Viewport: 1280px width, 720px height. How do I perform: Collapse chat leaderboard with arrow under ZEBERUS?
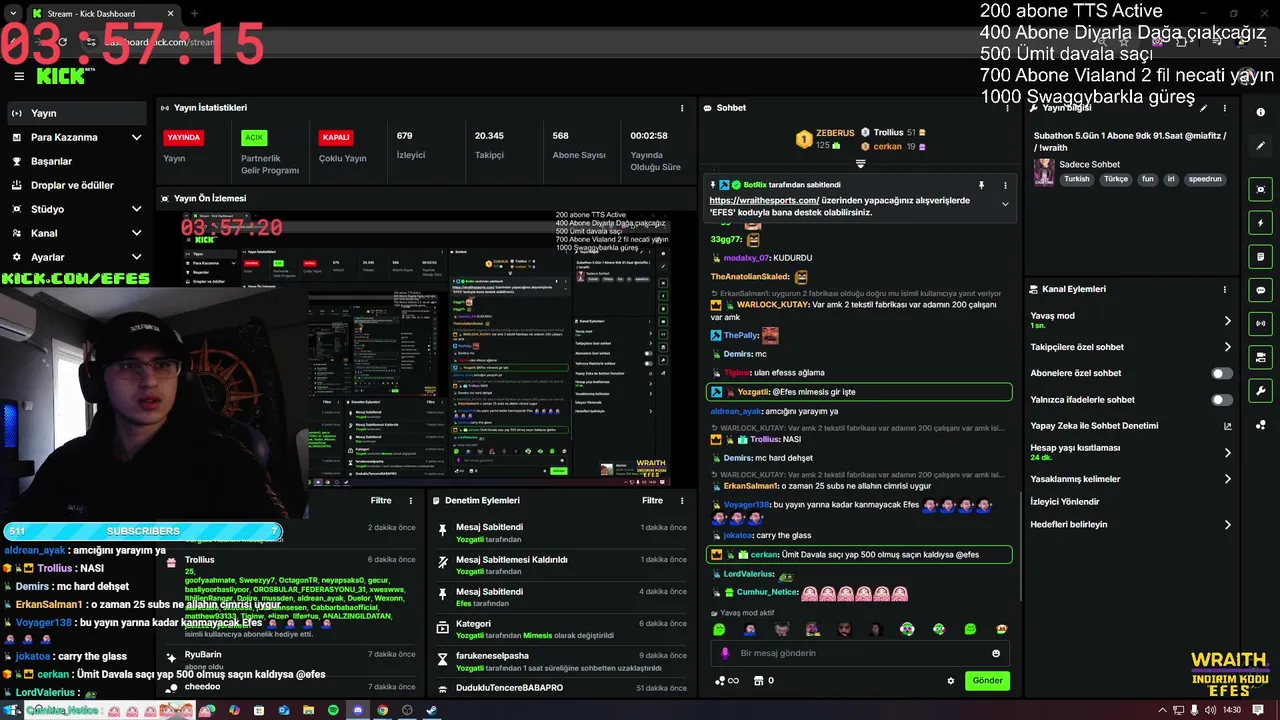[x=860, y=163]
